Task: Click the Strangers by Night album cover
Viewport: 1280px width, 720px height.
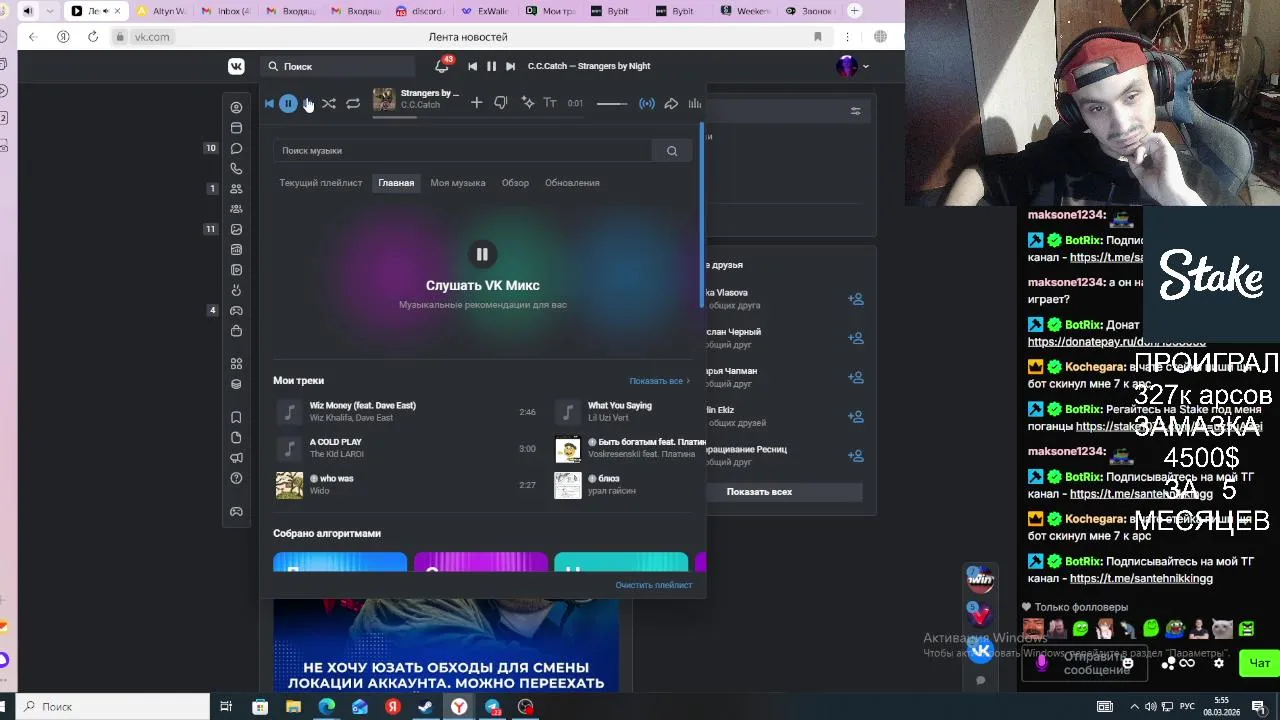Action: pyautogui.click(x=384, y=99)
